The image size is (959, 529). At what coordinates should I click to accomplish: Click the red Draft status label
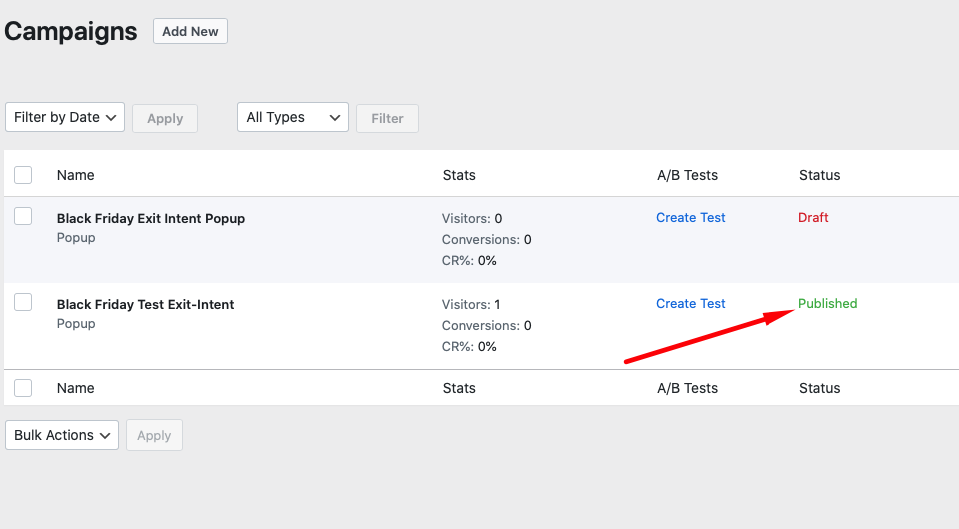click(x=813, y=217)
